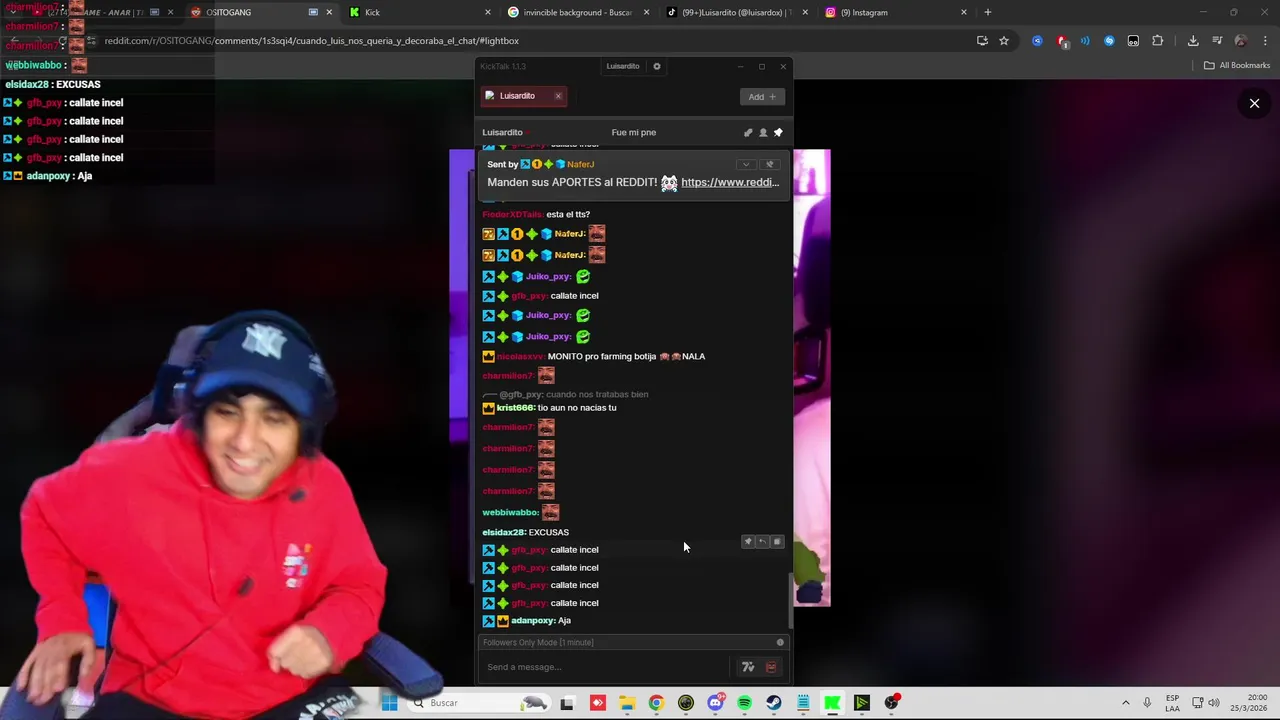
Task: Open KickTalk settings gear icon
Action: [x=657, y=66]
